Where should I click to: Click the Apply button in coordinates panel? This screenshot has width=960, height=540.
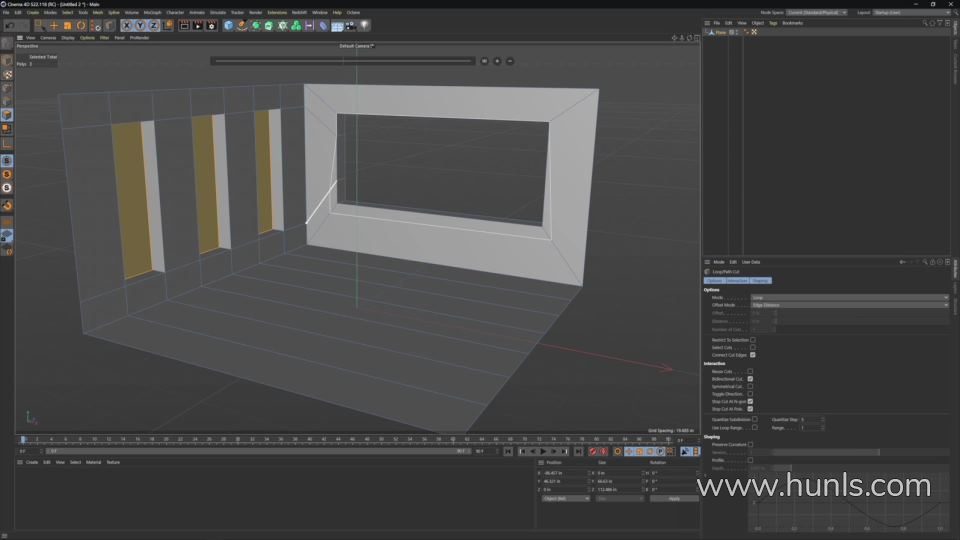674,498
